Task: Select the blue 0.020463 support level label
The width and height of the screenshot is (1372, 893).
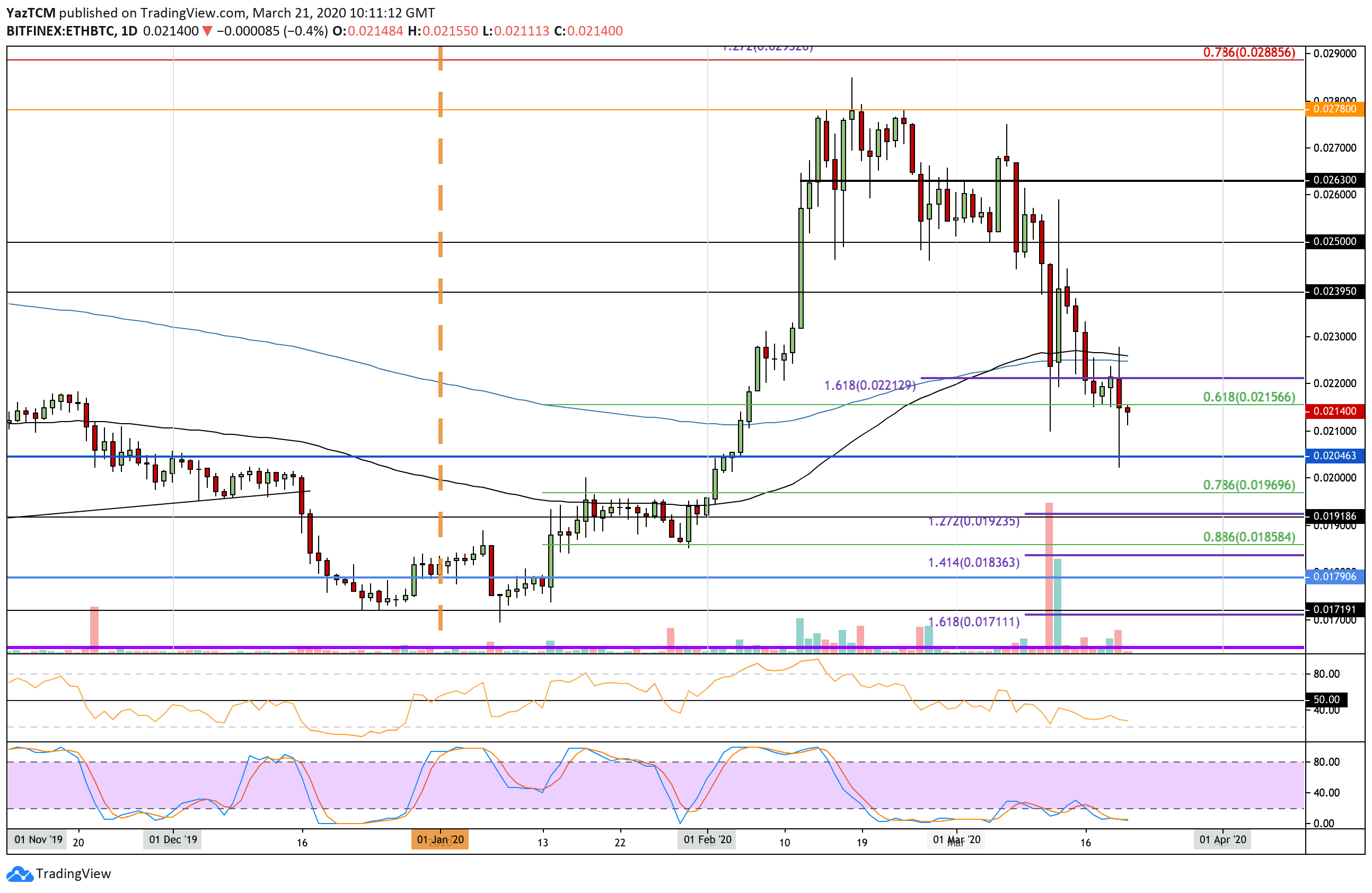Action: tap(1335, 456)
